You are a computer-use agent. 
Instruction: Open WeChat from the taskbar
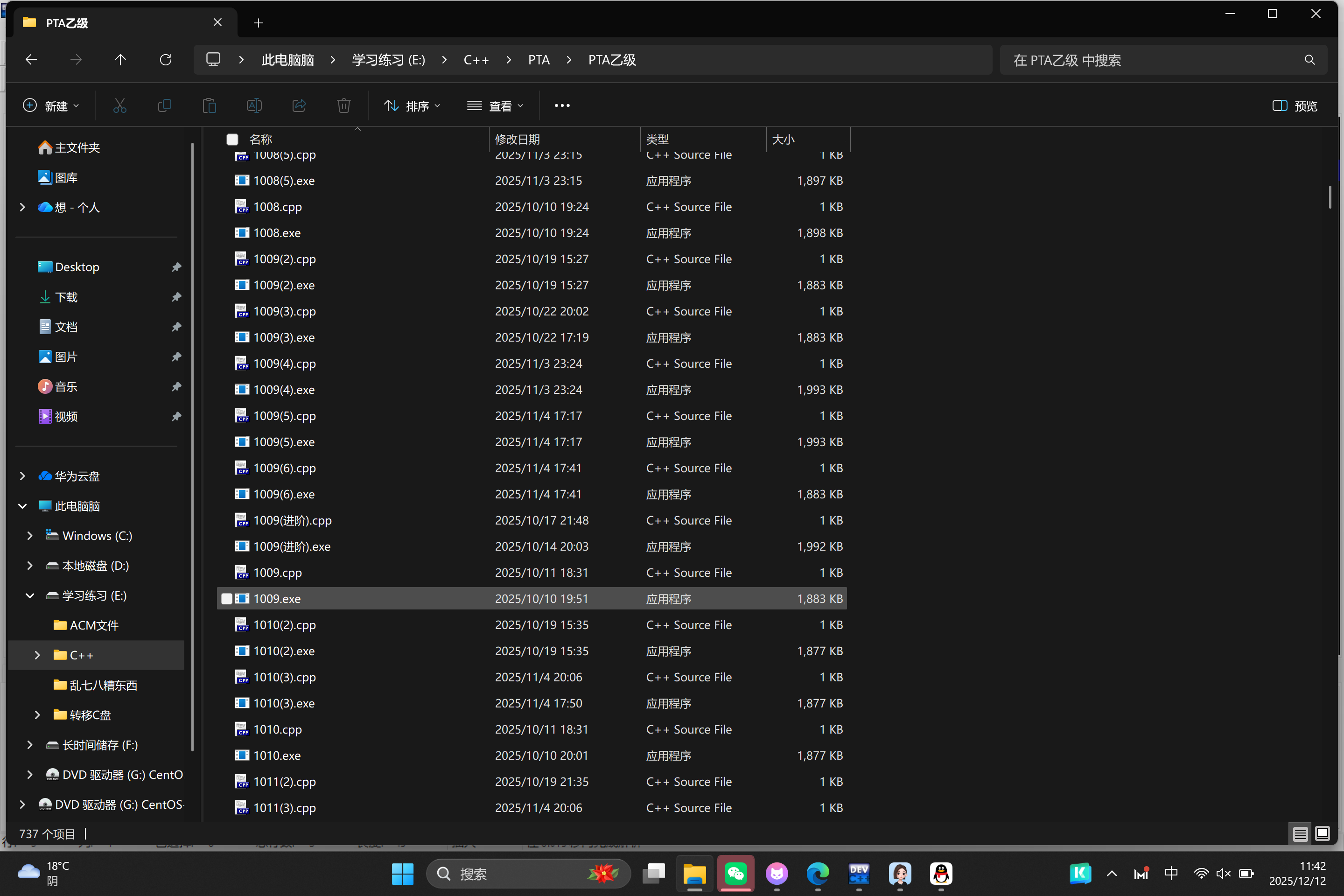click(x=735, y=873)
